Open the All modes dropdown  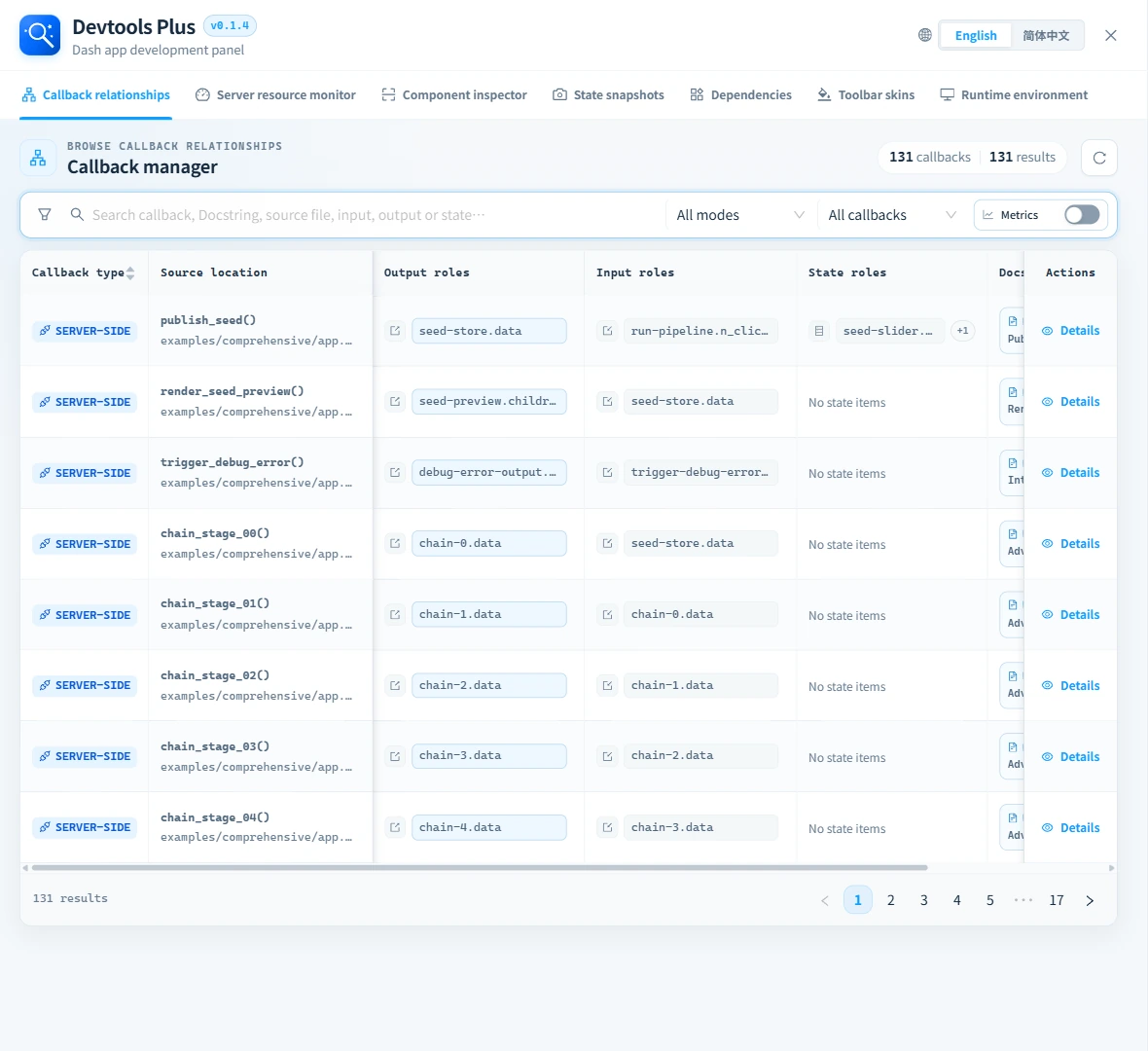coord(740,215)
